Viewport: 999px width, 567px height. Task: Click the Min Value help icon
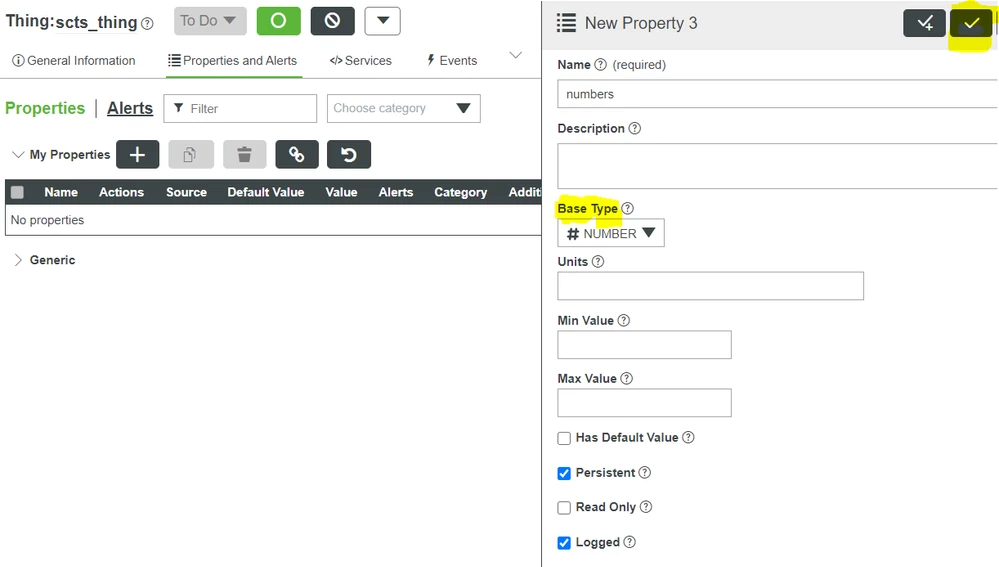[x=624, y=320]
